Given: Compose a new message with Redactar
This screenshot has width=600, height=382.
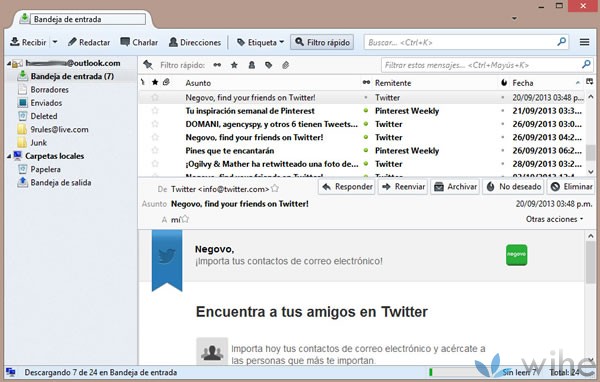Looking at the screenshot, I should point(89,42).
